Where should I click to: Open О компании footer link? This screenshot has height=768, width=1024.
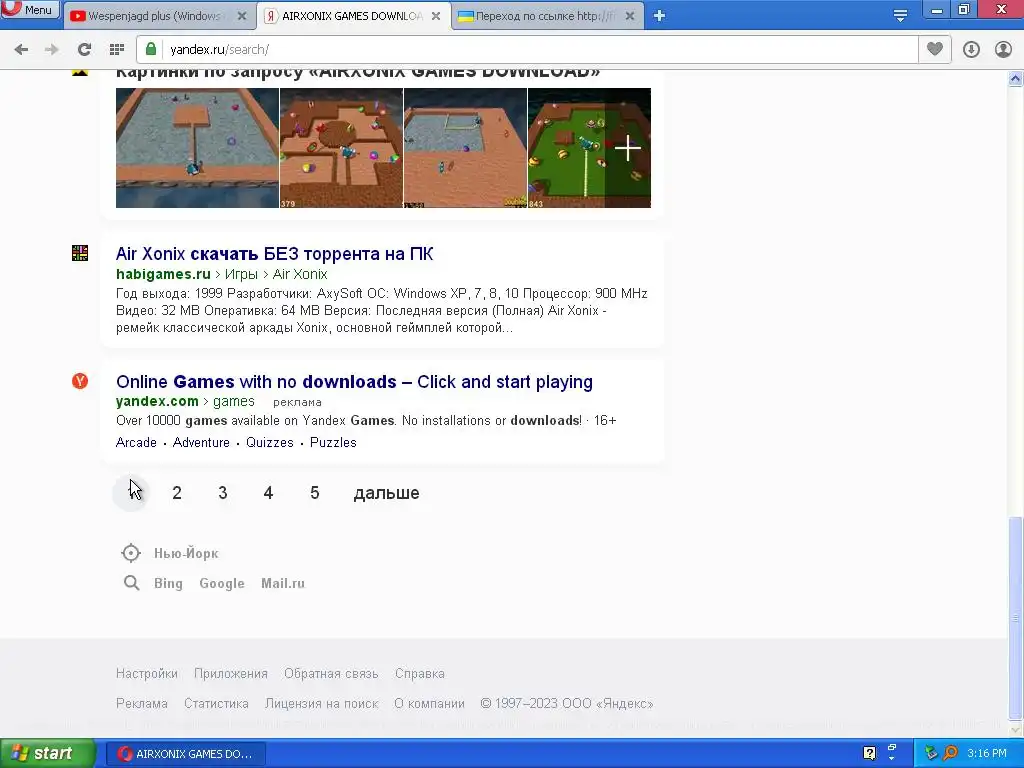point(429,703)
